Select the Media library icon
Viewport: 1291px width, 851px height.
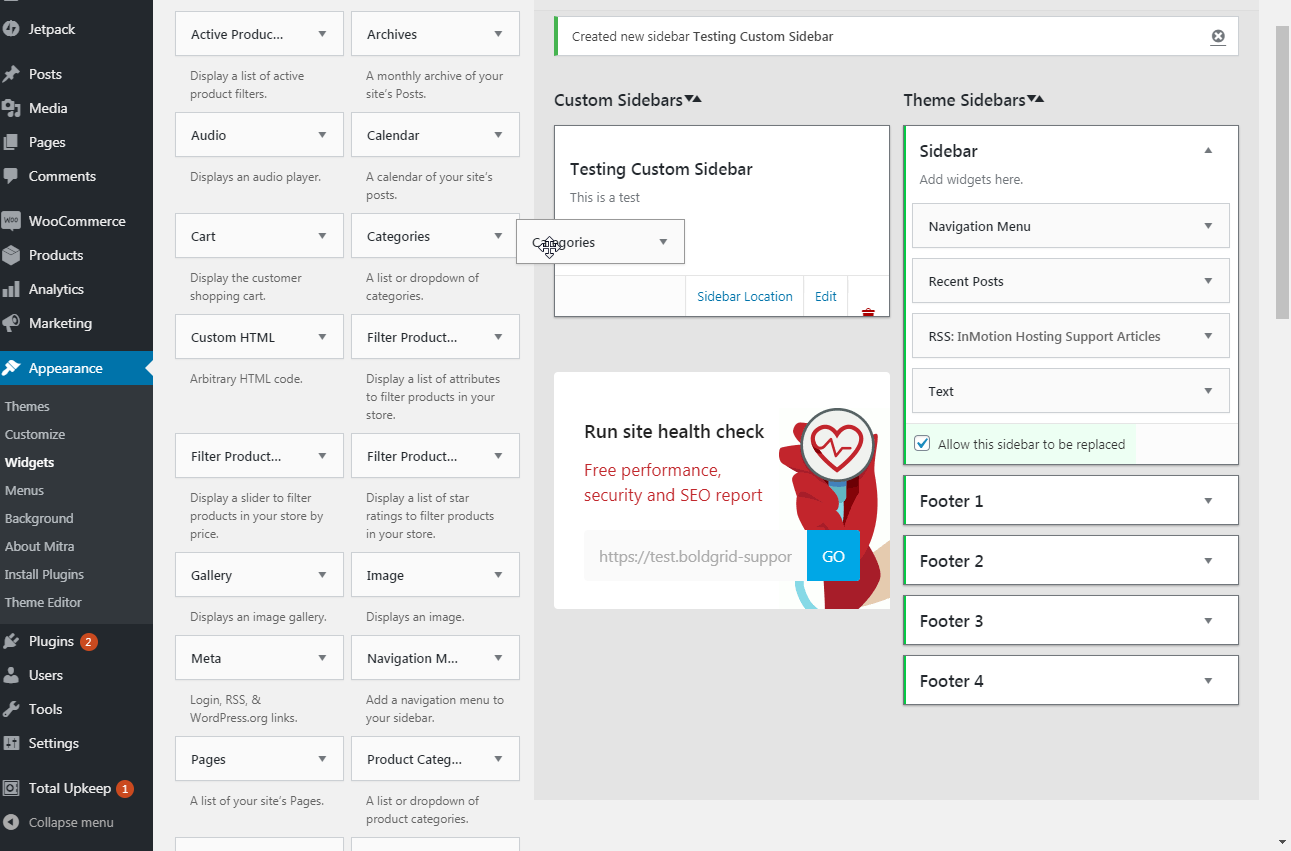17,108
